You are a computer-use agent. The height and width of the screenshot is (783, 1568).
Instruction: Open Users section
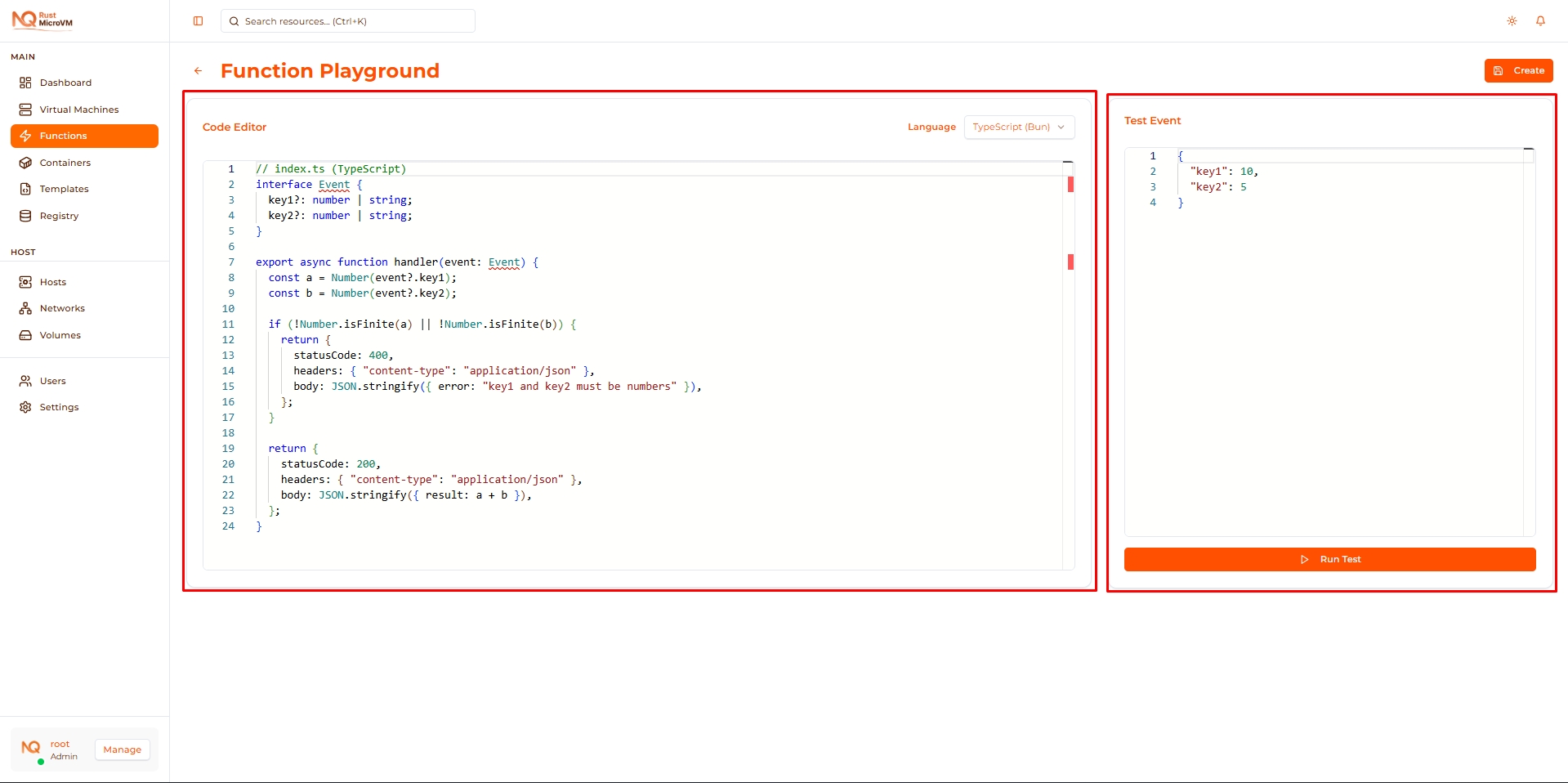coord(52,381)
